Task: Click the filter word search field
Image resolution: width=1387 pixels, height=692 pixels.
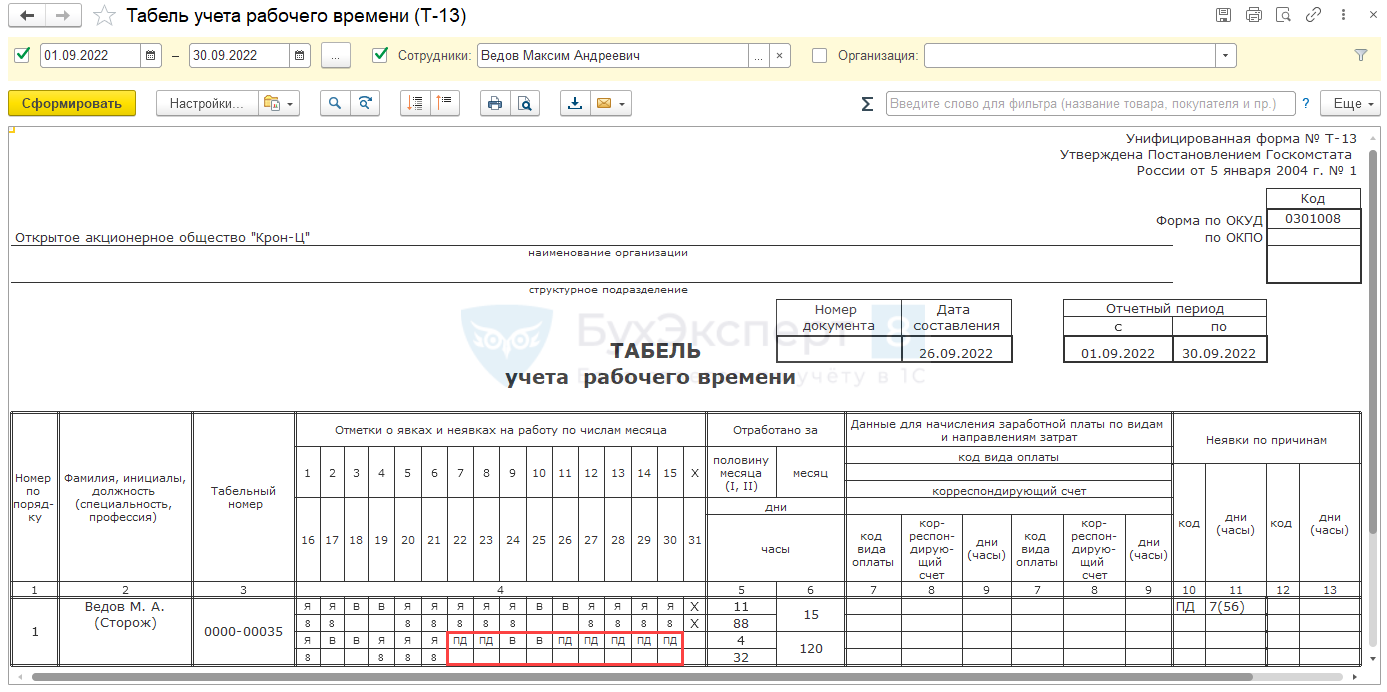Action: (1089, 104)
